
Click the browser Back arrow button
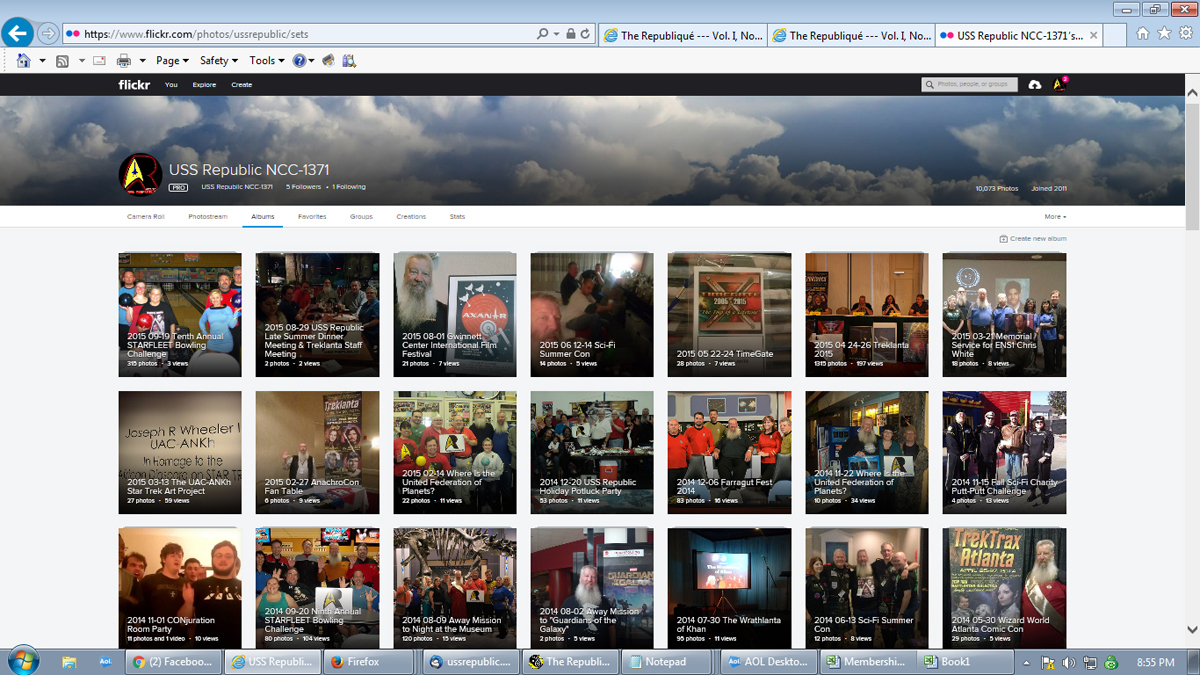tap(17, 34)
